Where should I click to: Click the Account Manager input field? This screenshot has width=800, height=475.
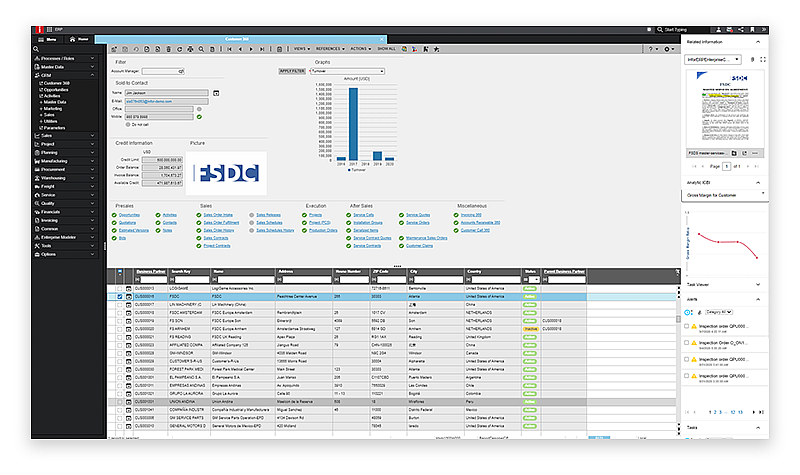(159, 72)
